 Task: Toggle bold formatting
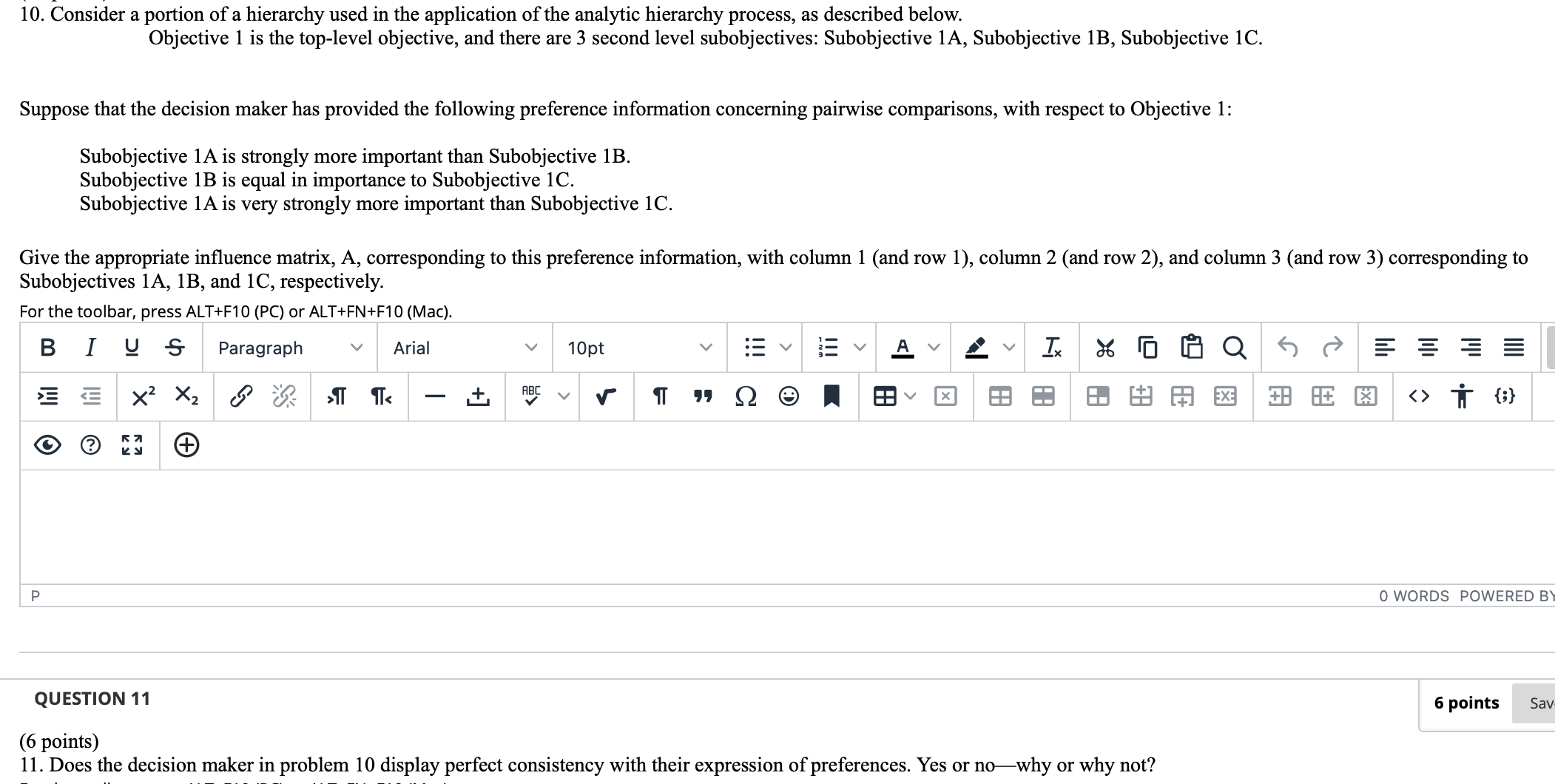pos(48,348)
